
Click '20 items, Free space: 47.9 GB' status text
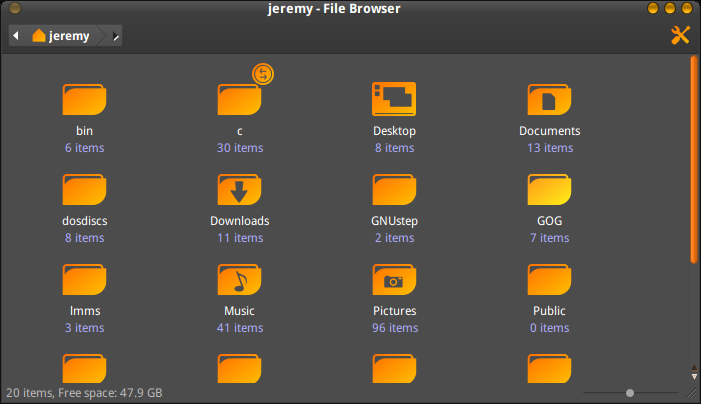84,393
